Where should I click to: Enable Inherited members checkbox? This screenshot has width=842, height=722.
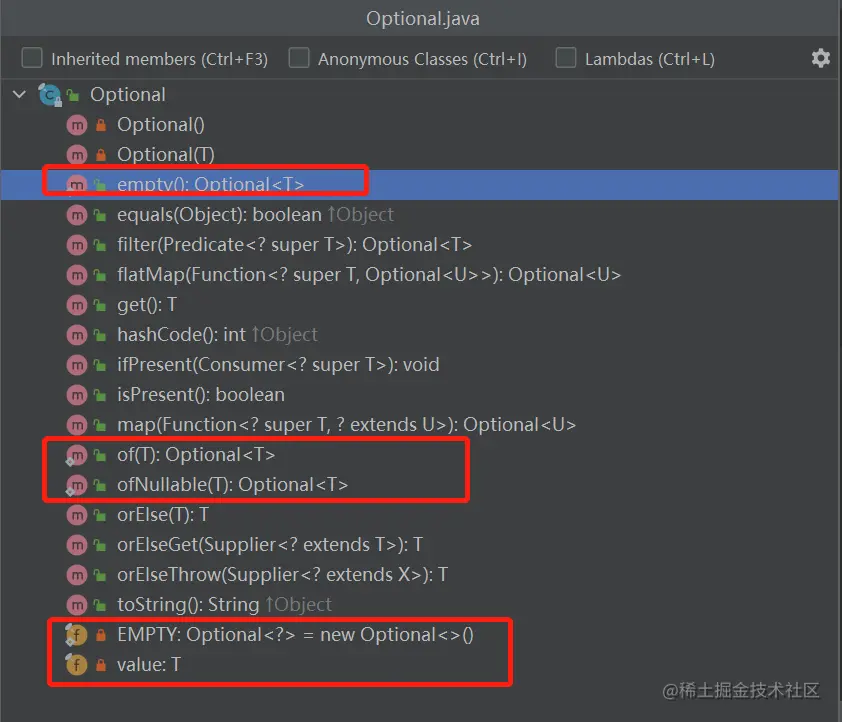click(33, 58)
